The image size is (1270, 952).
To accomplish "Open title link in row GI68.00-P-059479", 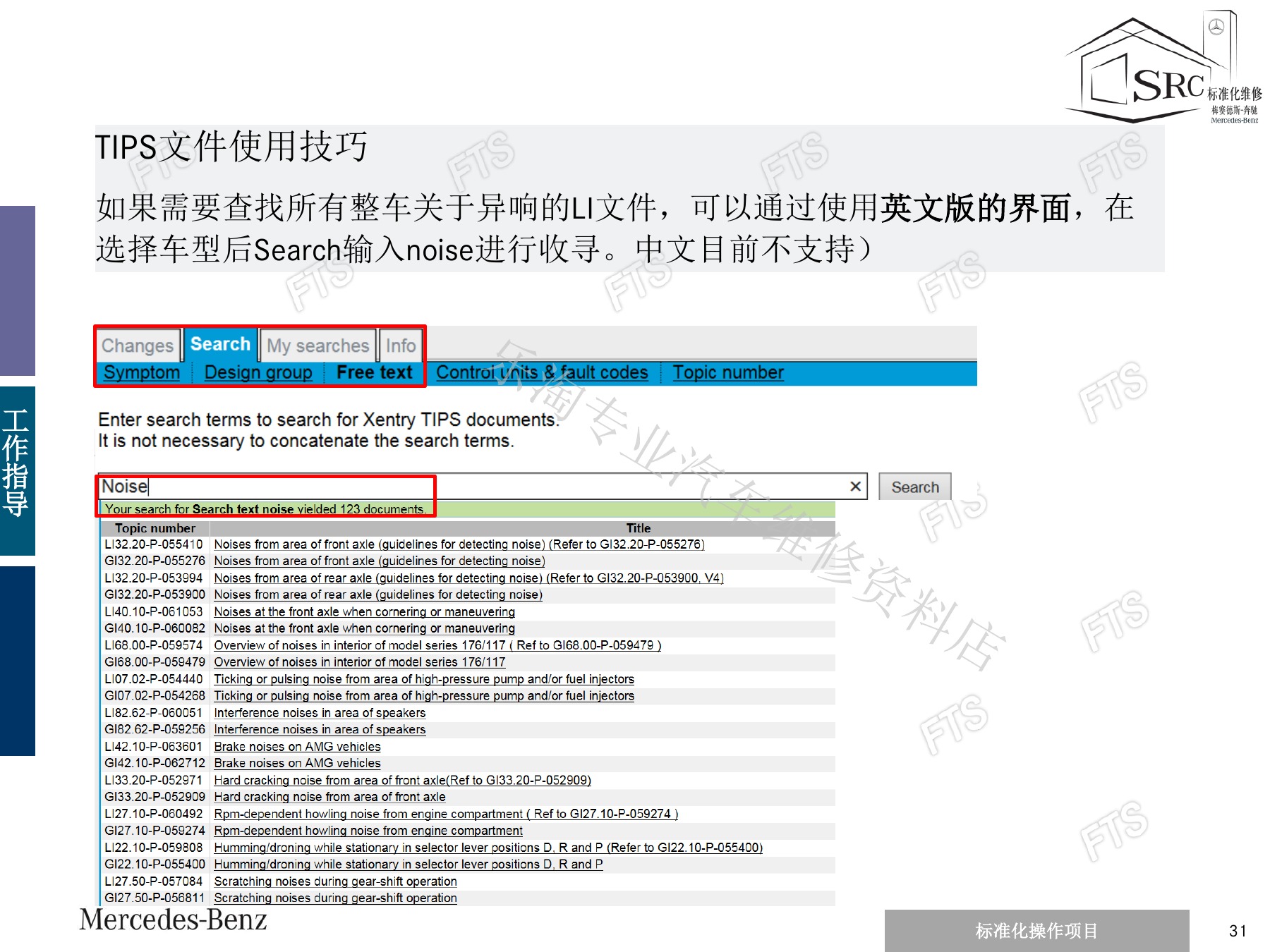I will coord(360,662).
